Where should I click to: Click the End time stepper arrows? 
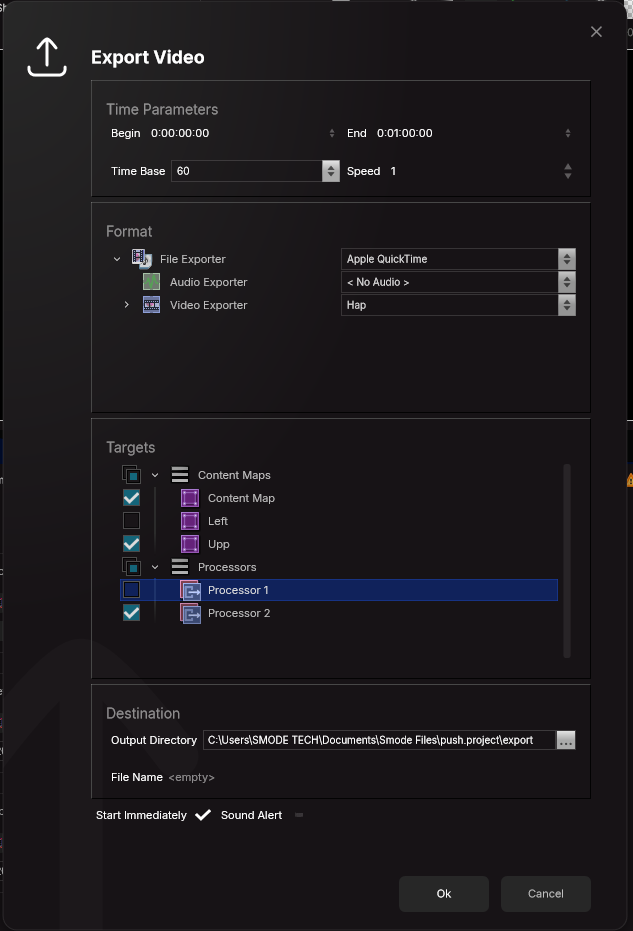(568, 133)
